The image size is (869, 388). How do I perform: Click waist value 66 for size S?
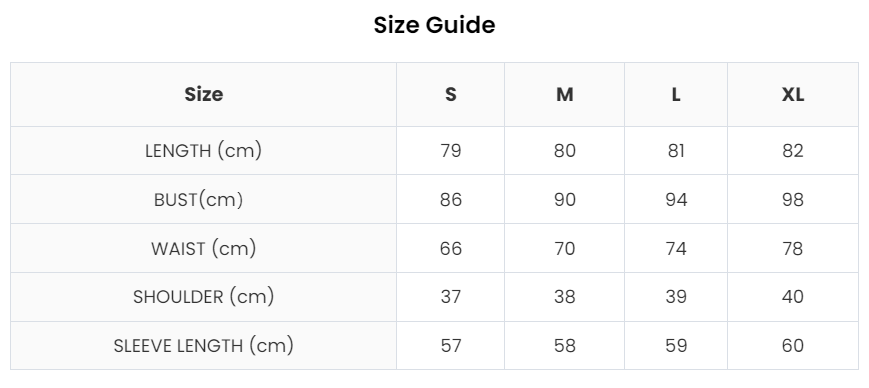click(x=451, y=248)
